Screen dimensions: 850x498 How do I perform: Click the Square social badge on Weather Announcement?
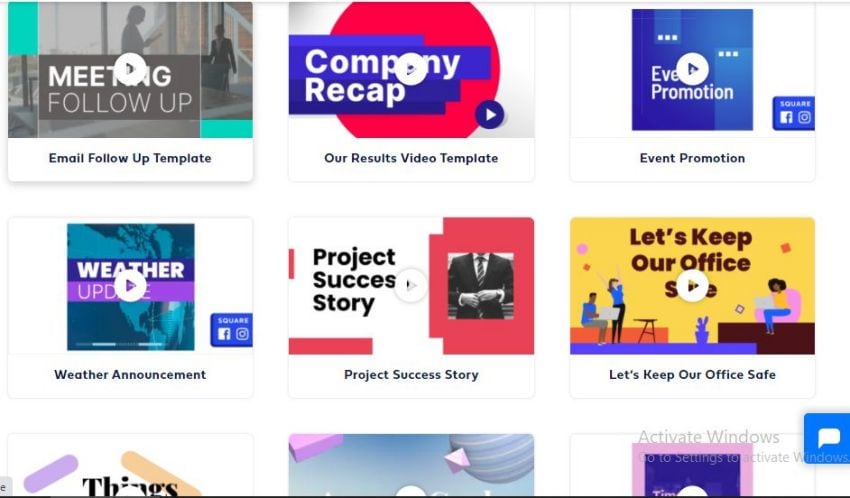pyautogui.click(x=231, y=330)
